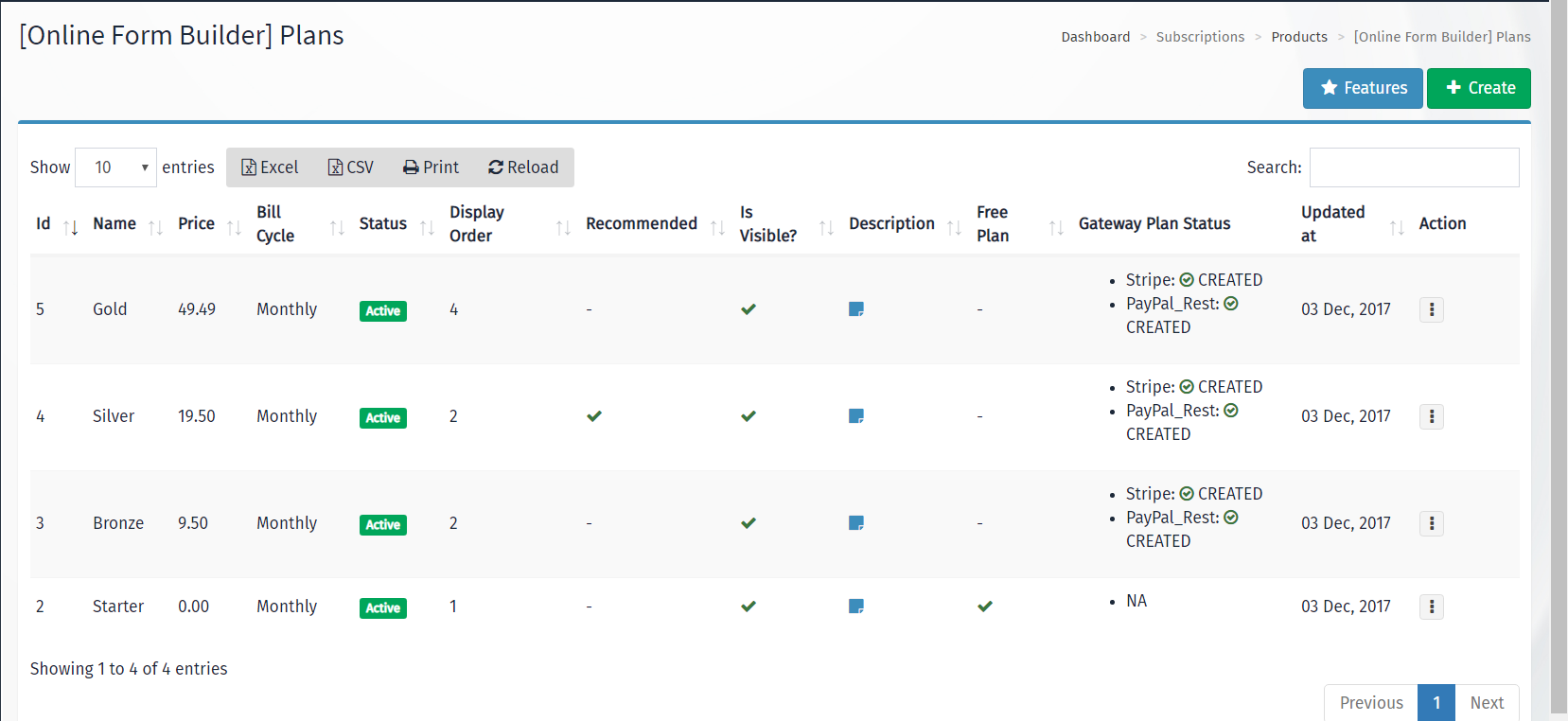
Task: Click the Starter plan Free Plan checkmark
Action: (985, 607)
